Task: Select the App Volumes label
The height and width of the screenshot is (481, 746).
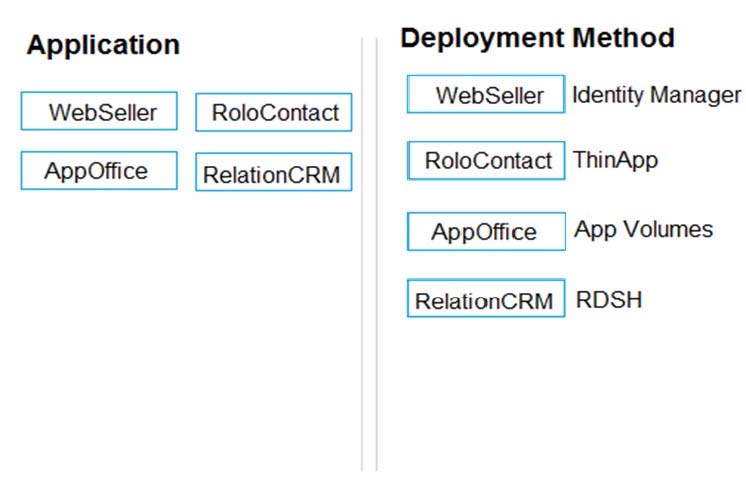Action: (x=643, y=229)
